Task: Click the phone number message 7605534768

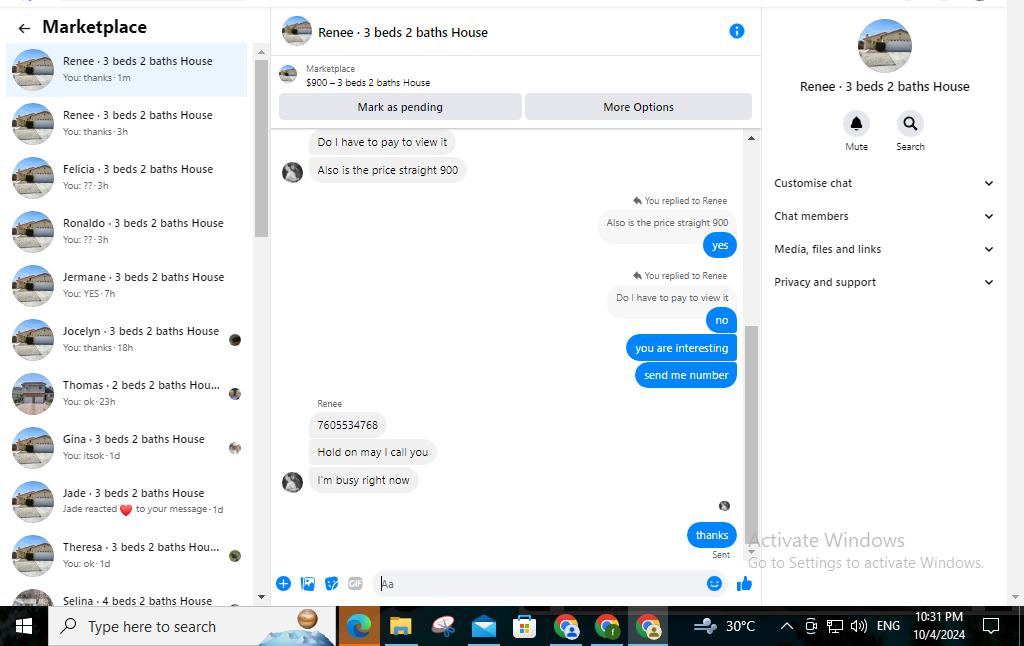Action: tap(347, 425)
